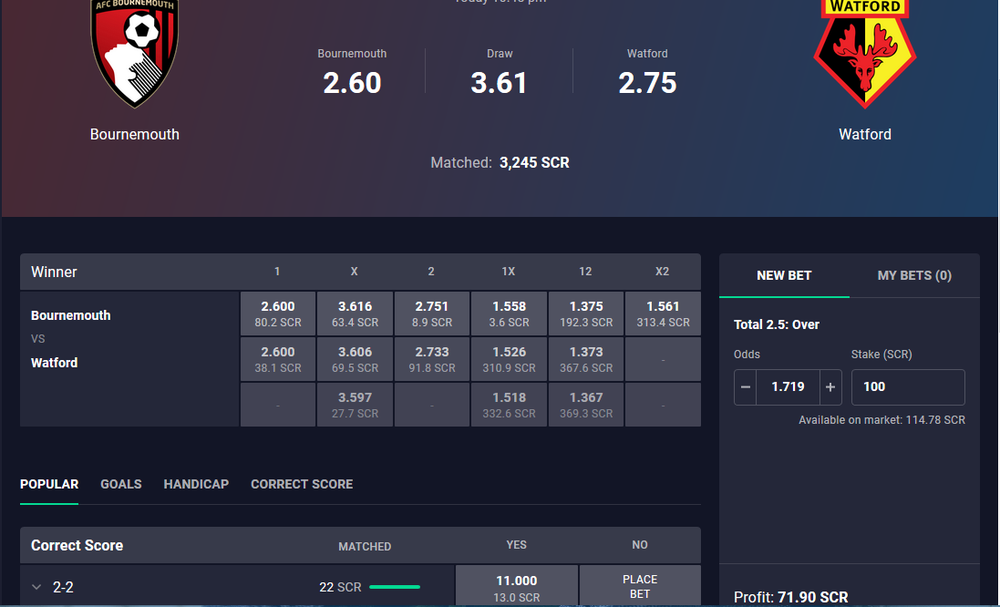The height and width of the screenshot is (607, 1000).
Task: Click the 12 column header
Action: pos(585,272)
